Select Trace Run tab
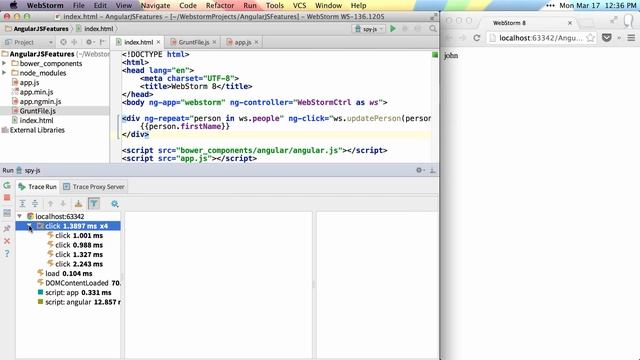Screen dimensions: 640x360 click(x=38, y=187)
